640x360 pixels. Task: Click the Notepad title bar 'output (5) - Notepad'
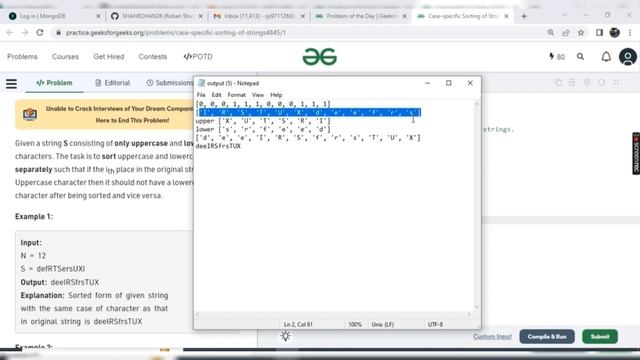tap(233, 83)
